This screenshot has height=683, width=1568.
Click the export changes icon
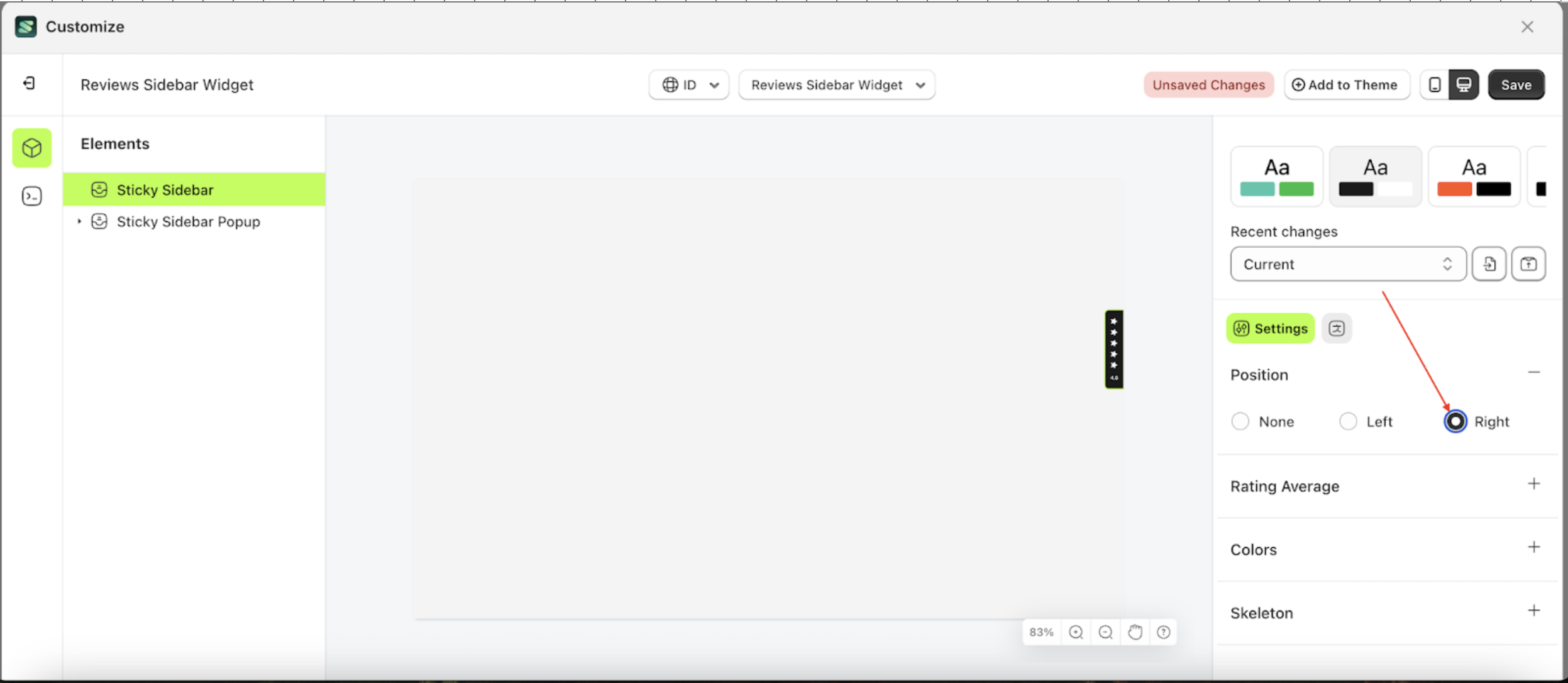(x=1530, y=264)
